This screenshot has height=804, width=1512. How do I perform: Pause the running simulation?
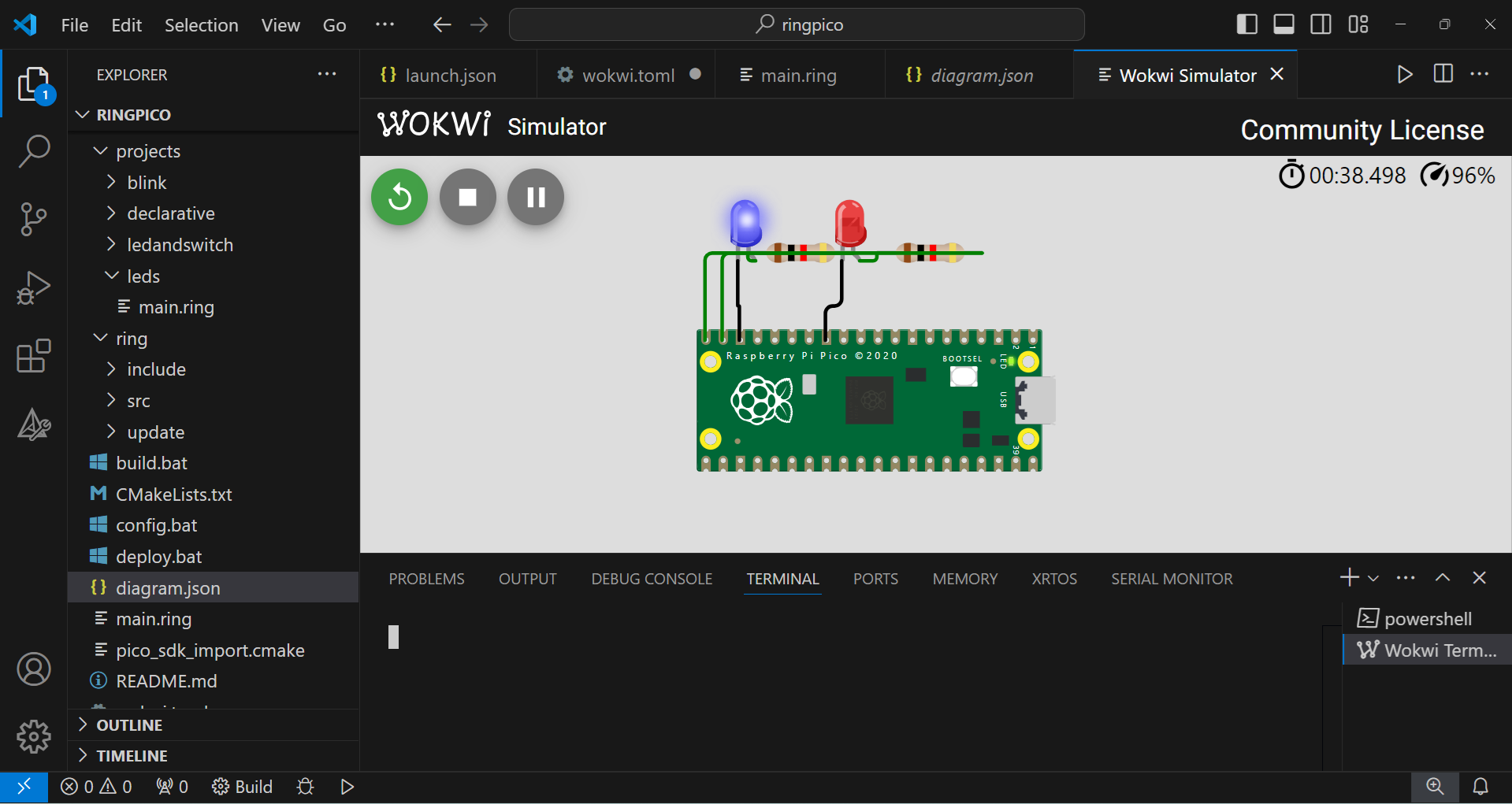(536, 197)
